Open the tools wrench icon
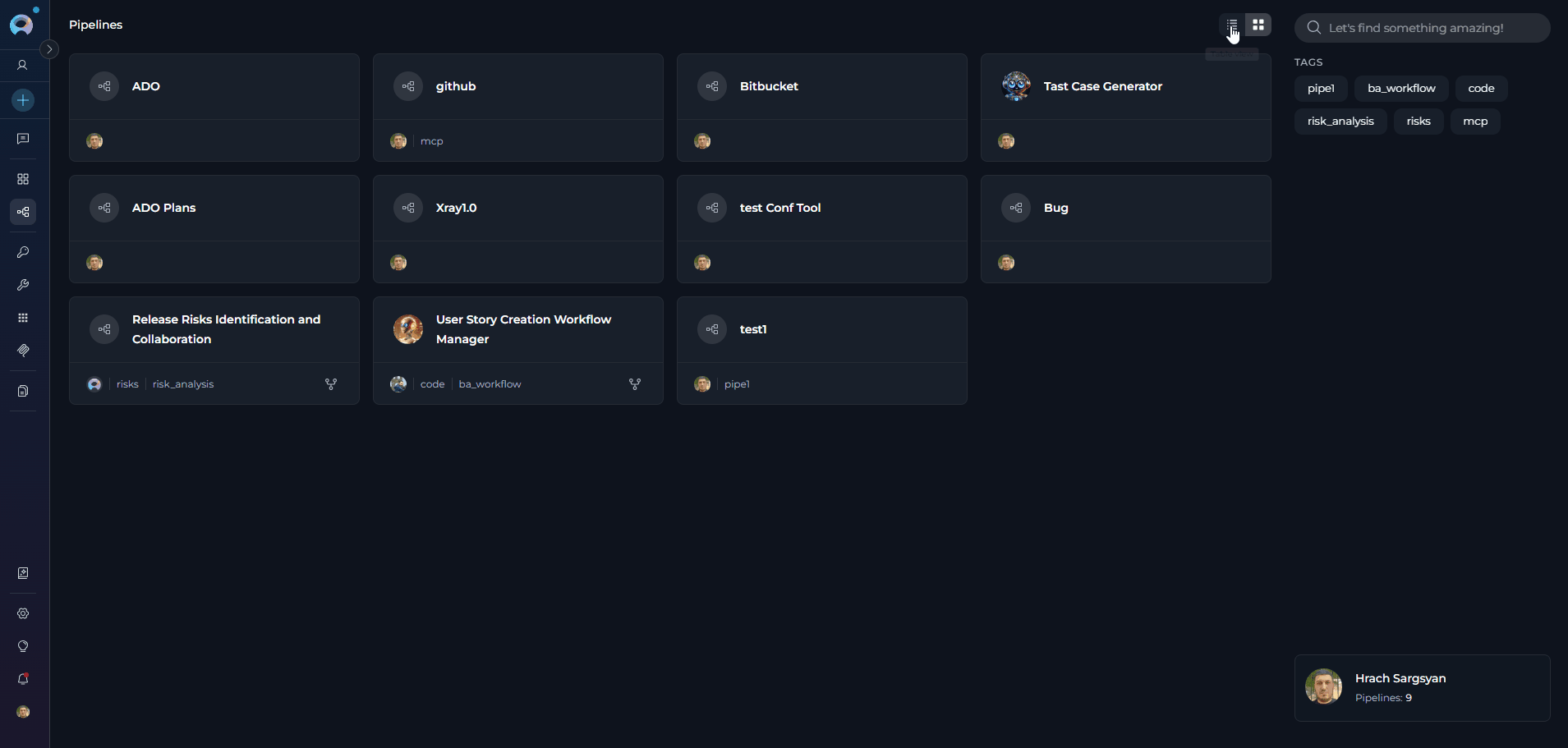Screen dimensions: 1568x748 pyautogui.click(x=23, y=285)
